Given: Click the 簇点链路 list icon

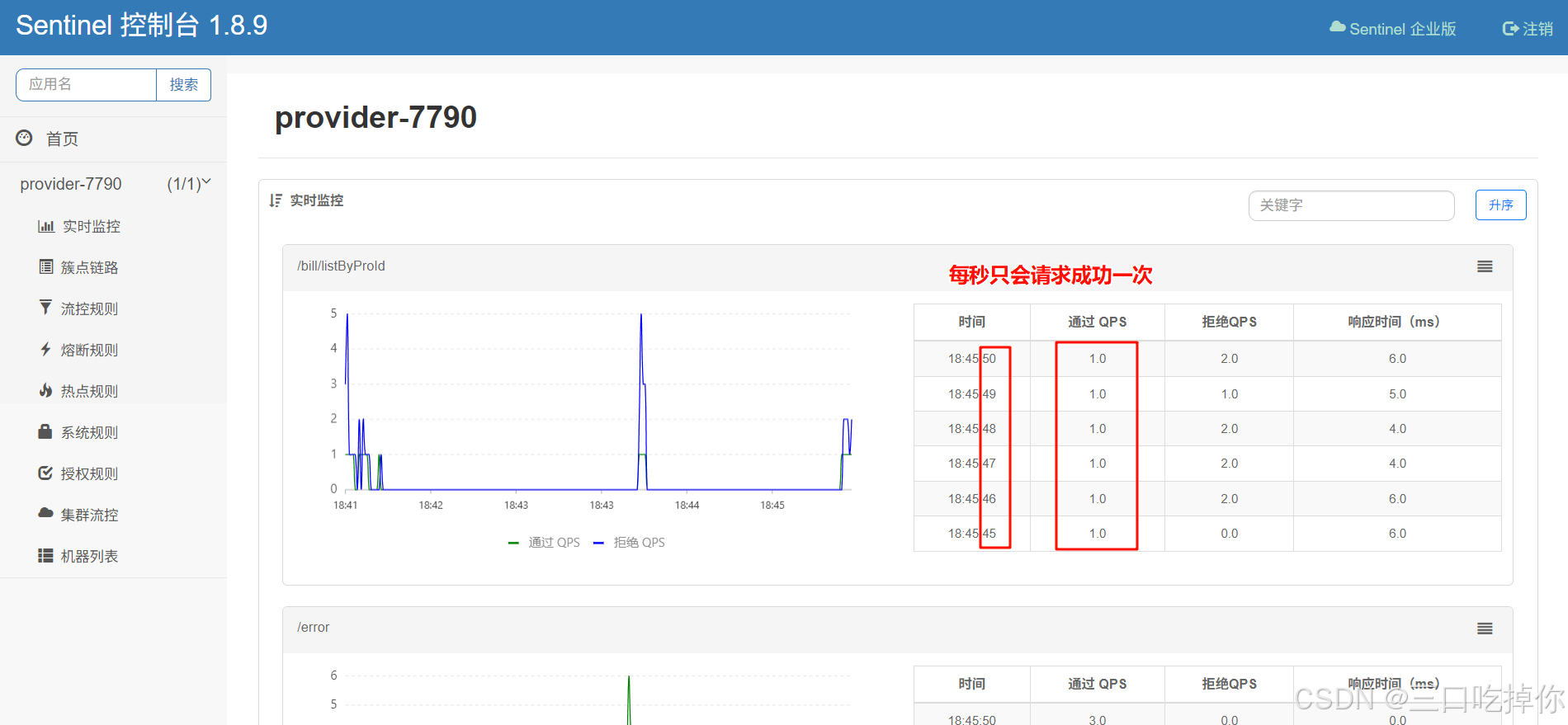Looking at the screenshot, I should coord(46,266).
